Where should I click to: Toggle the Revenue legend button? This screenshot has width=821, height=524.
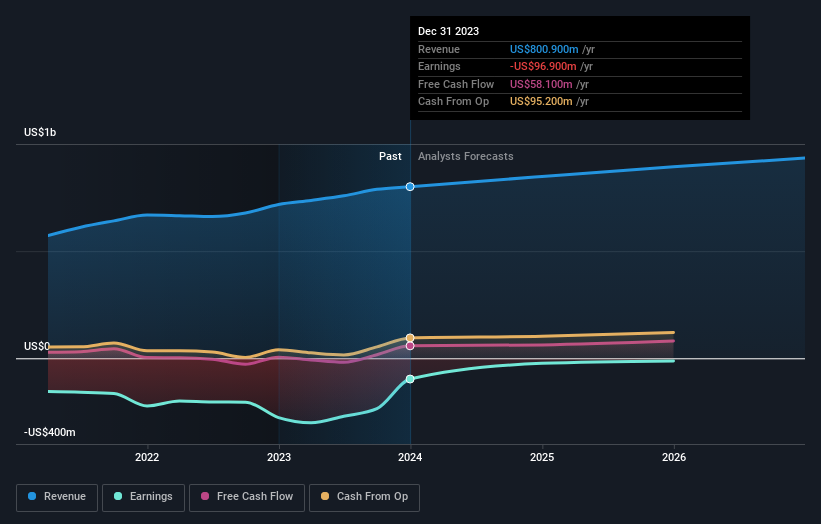[x=57, y=497]
